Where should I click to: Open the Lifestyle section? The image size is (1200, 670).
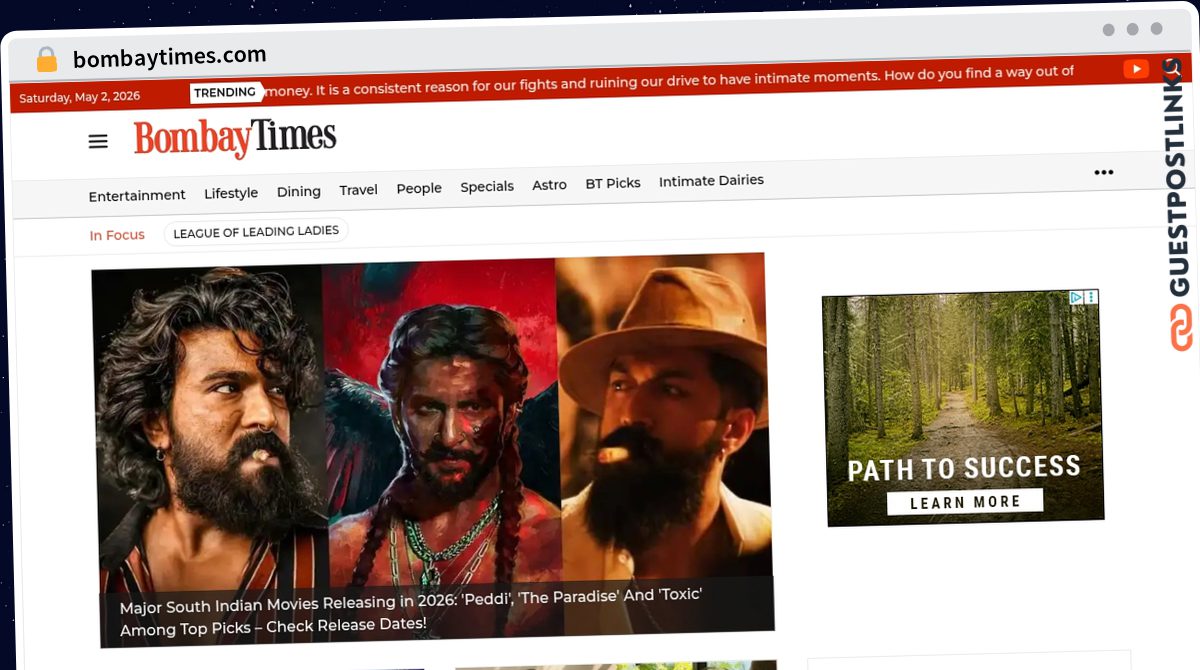231,193
